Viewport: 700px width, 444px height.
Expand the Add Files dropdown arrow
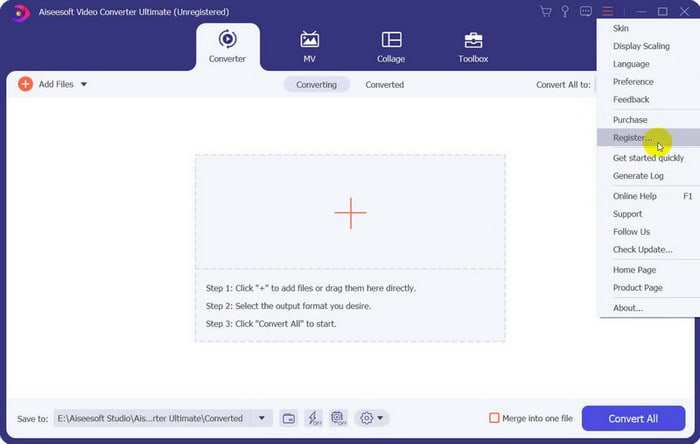84,84
